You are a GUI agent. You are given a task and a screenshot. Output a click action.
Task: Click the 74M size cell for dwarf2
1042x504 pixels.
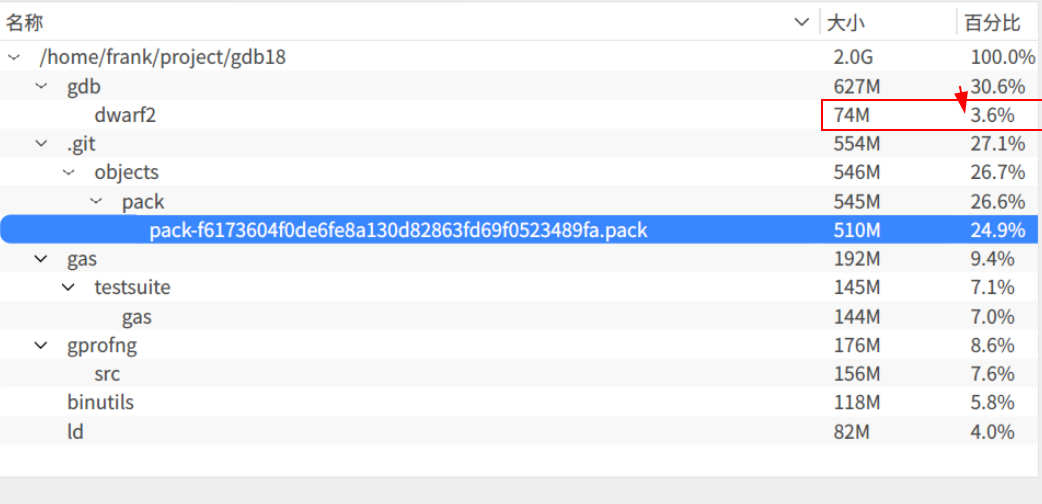tap(851, 116)
